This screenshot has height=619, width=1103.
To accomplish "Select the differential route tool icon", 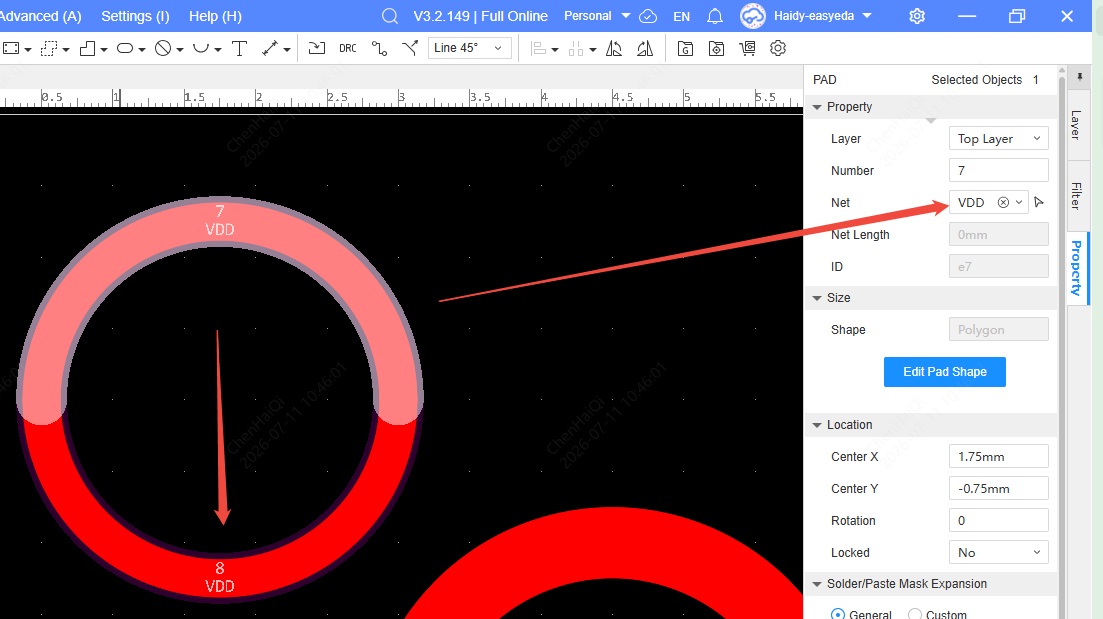I will pyautogui.click(x=410, y=49).
